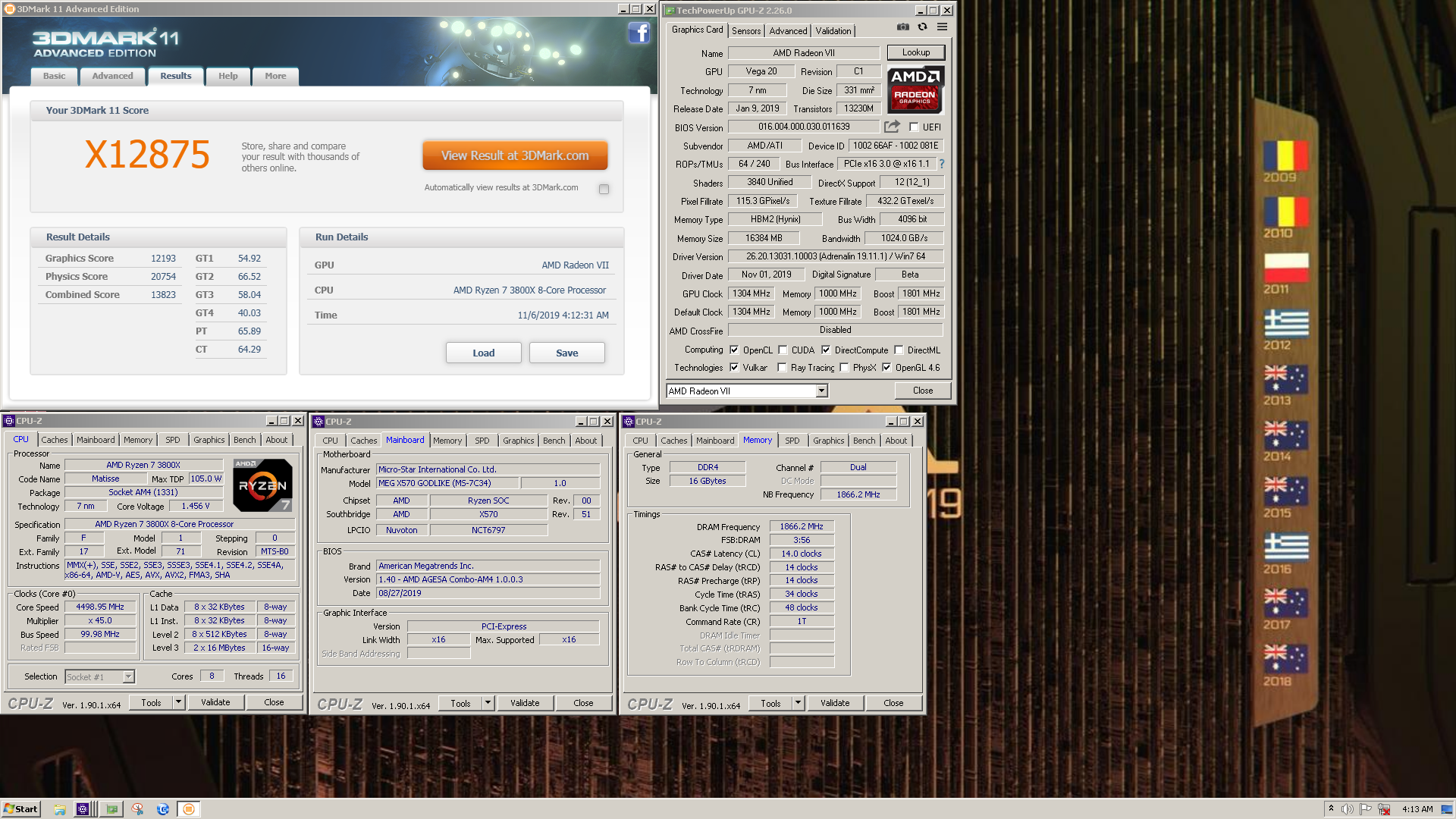The height and width of the screenshot is (819, 1456).
Task: Click the motherboard model MEG X570 GODLIKE field
Action: point(447,483)
